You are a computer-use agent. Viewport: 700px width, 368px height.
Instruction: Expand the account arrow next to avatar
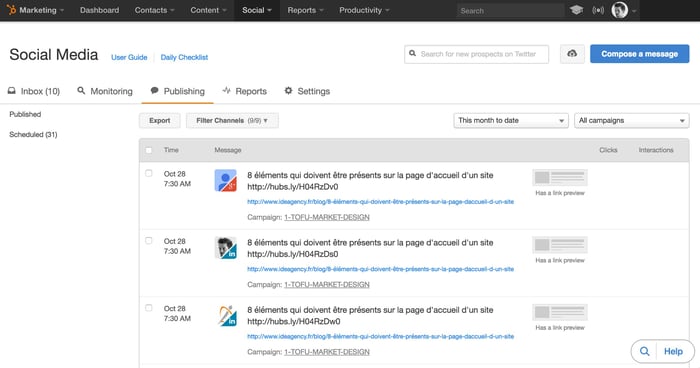coord(634,11)
